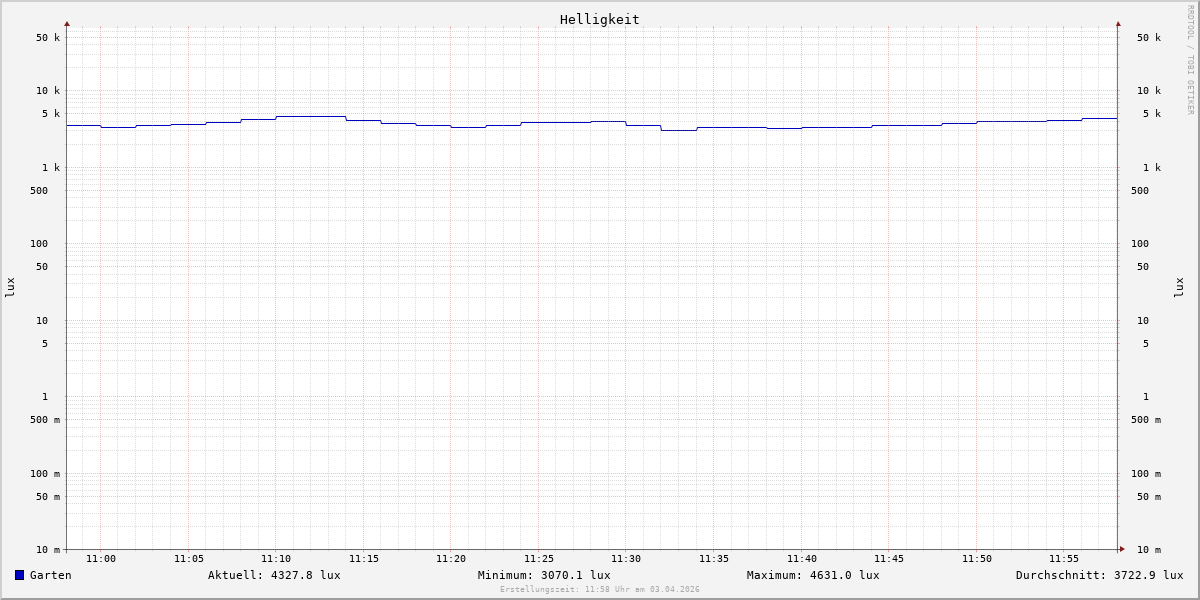The image size is (1200, 600).
Task: Click the Erstellungszeit timestamp footer
Action: click(x=599, y=590)
